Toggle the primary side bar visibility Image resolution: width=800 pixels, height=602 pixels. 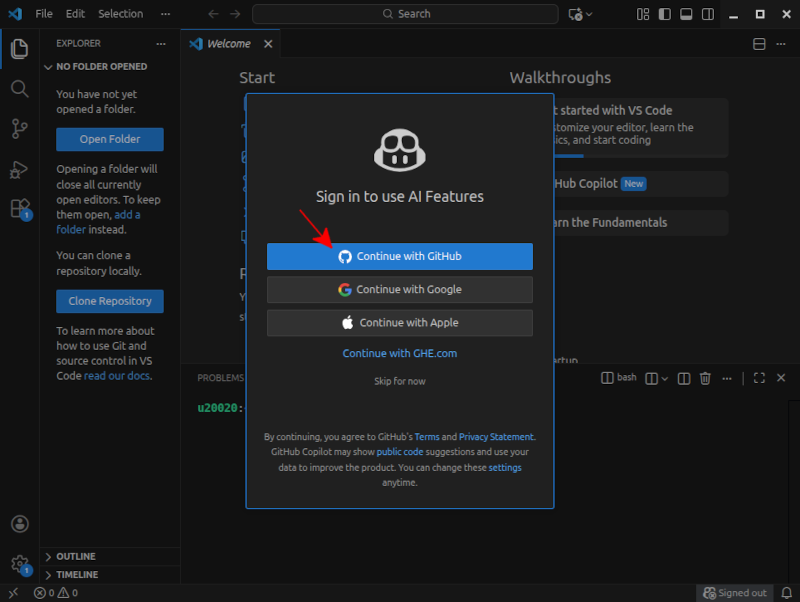click(665, 14)
